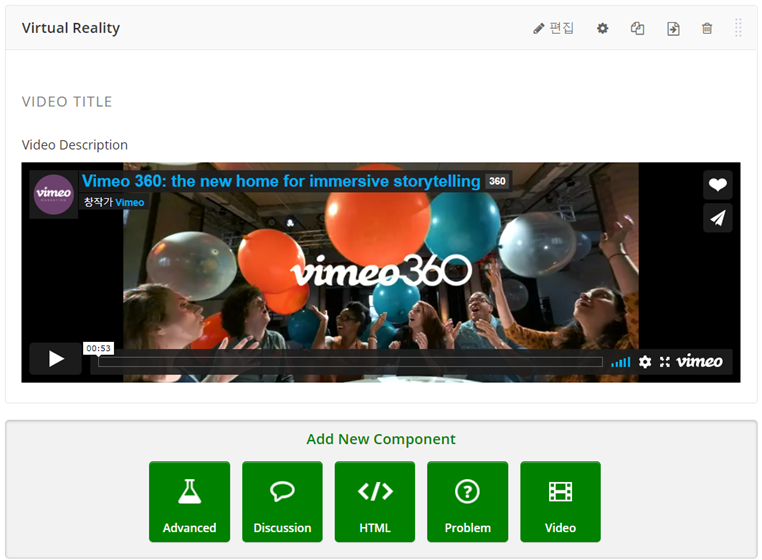This screenshot has height=560, width=762.
Task: Like the video with heart icon
Action: point(717,184)
